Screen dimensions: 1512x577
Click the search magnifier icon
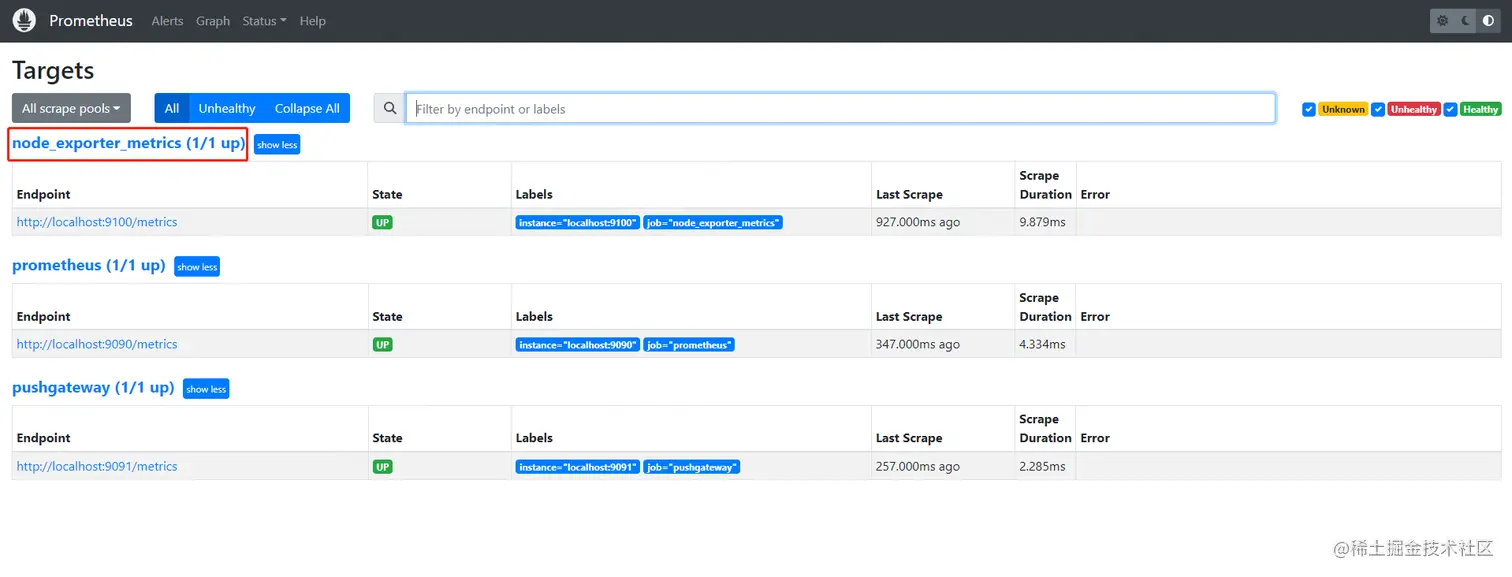point(389,108)
